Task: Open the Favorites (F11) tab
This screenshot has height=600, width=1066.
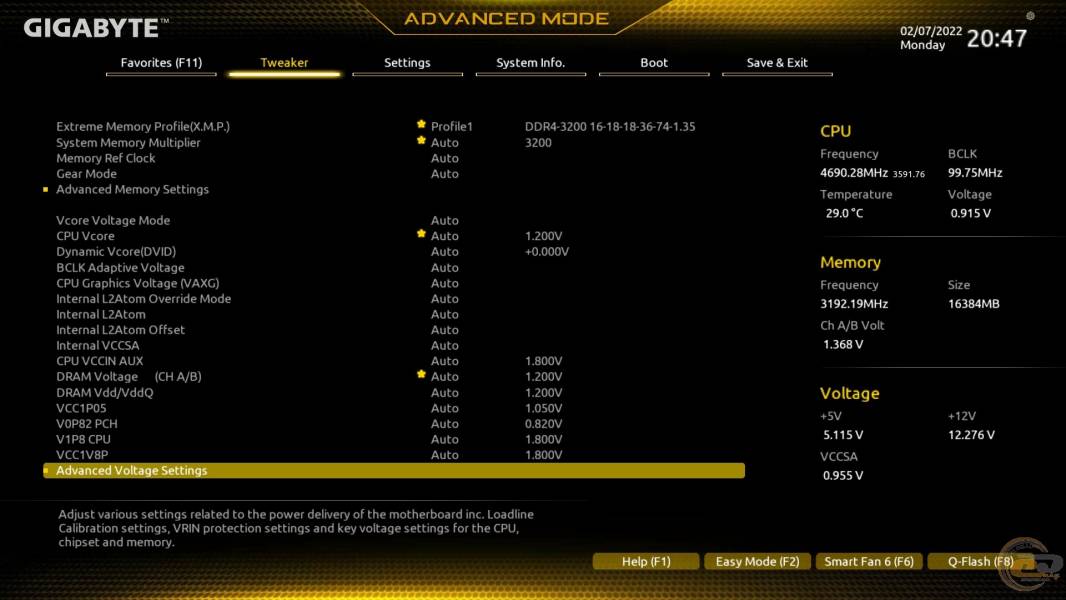Action: click(x=161, y=63)
